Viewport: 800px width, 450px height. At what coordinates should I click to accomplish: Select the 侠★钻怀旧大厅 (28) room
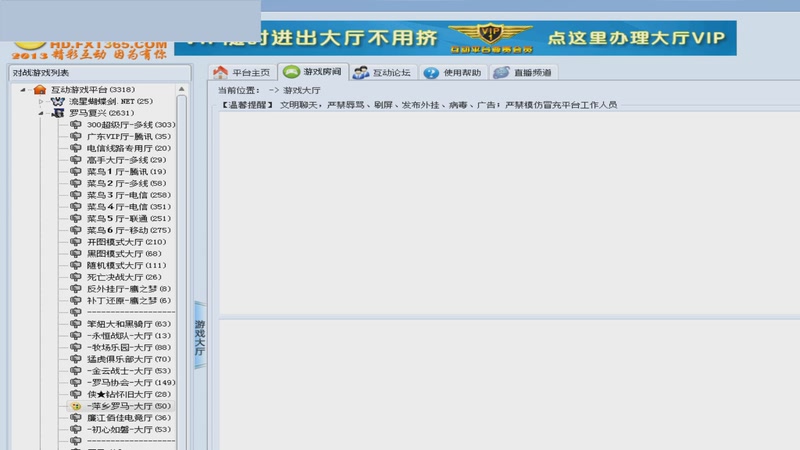click(x=129, y=394)
